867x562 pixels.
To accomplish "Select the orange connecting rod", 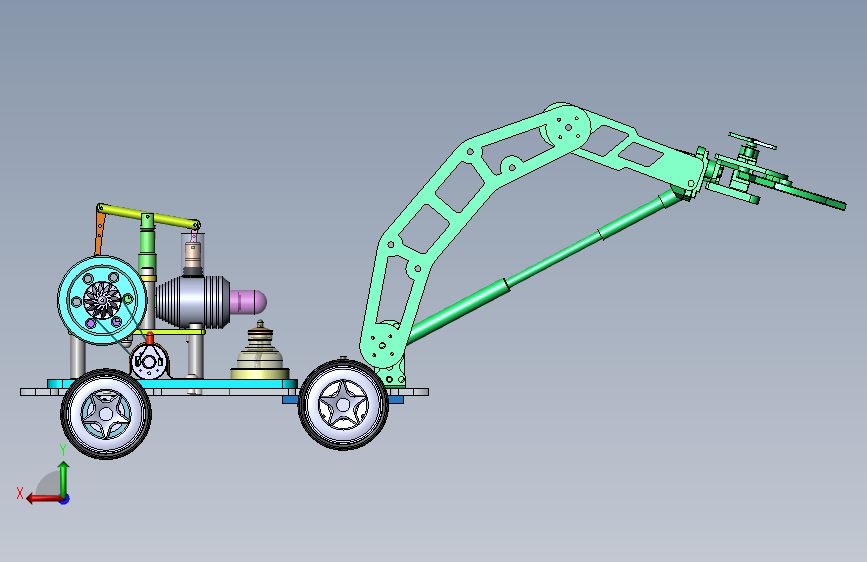I will 100,232.
